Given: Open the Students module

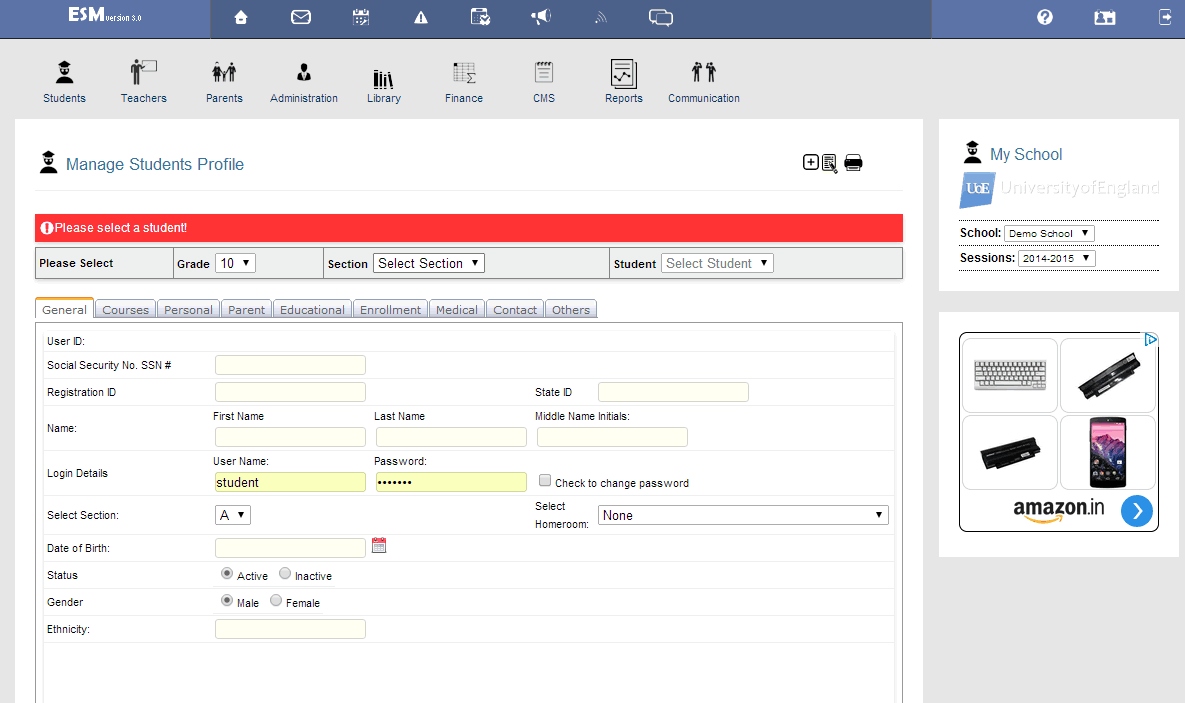Looking at the screenshot, I should pos(64,82).
